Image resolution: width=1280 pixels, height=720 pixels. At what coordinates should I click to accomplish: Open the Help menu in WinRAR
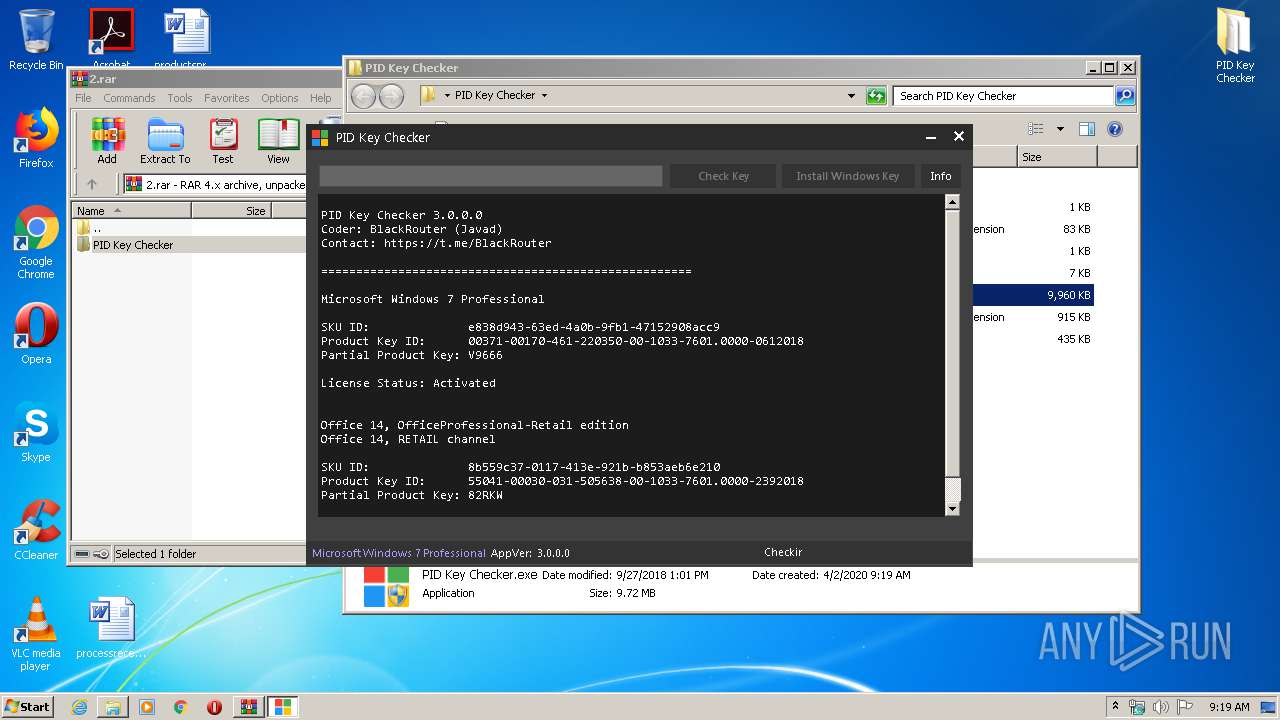click(x=321, y=98)
